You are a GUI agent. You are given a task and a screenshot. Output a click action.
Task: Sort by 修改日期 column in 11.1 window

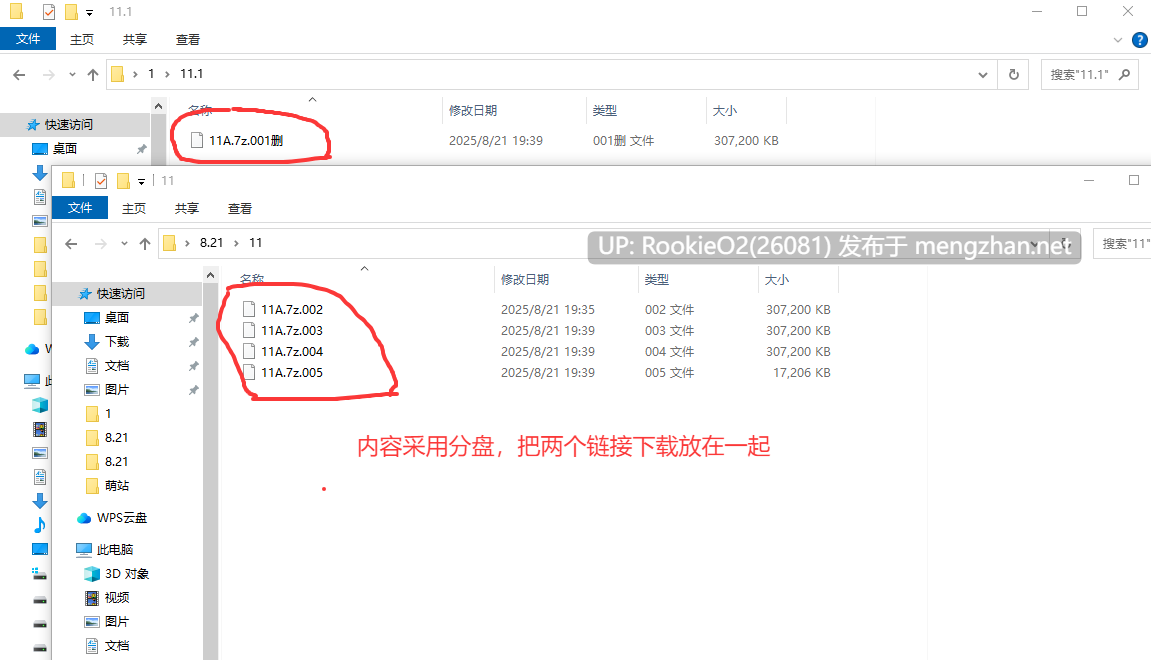point(473,110)
